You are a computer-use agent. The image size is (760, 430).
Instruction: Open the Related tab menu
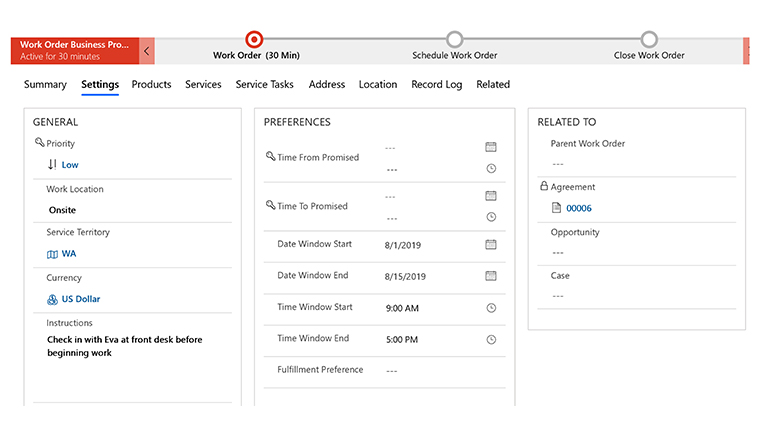click(492, 85)
